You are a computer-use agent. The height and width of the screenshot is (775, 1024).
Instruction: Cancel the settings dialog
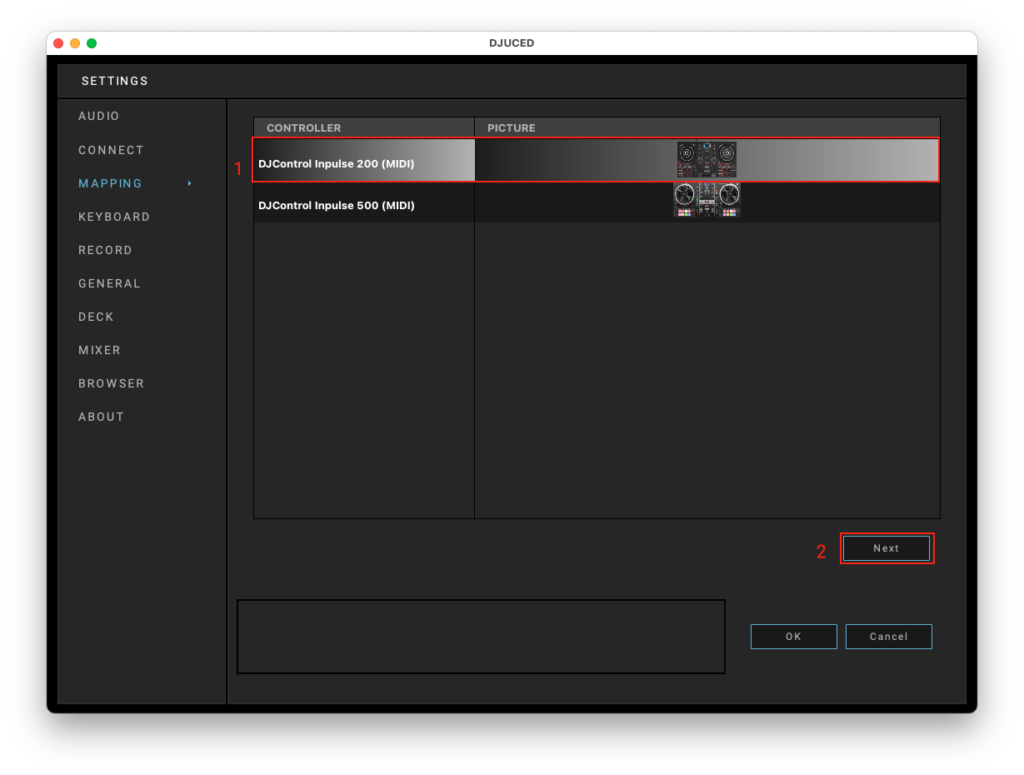tap(888, 636)
